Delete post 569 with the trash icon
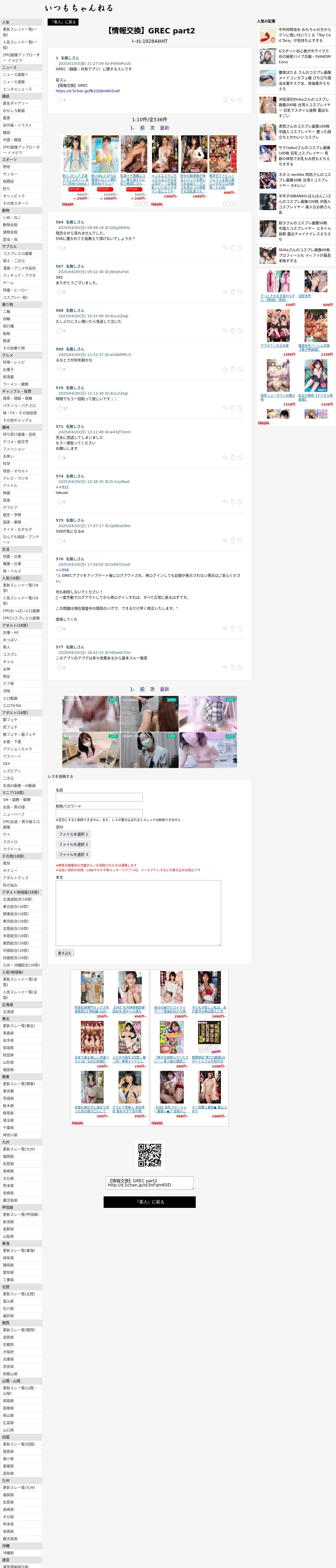Viewport: 336px width, 1568px height. [x=232, y=370]
